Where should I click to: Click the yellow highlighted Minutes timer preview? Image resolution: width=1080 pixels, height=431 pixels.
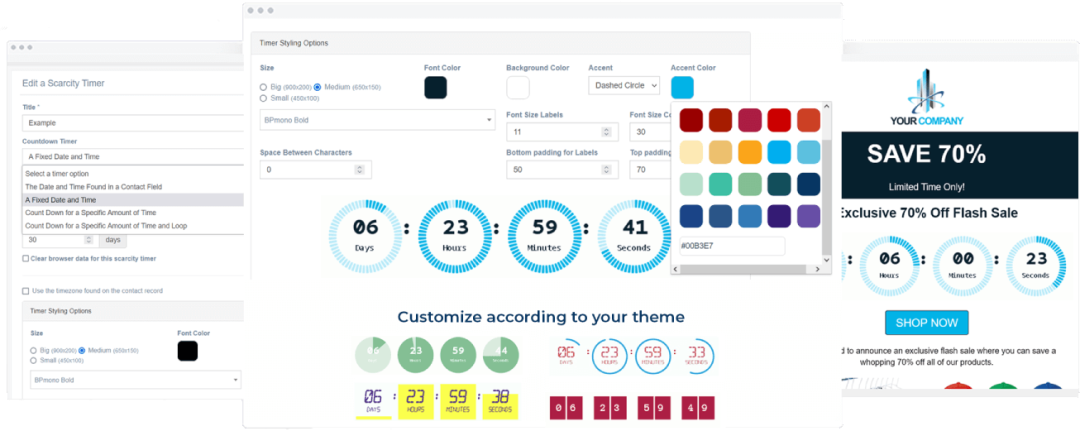(x=458, y=401)
